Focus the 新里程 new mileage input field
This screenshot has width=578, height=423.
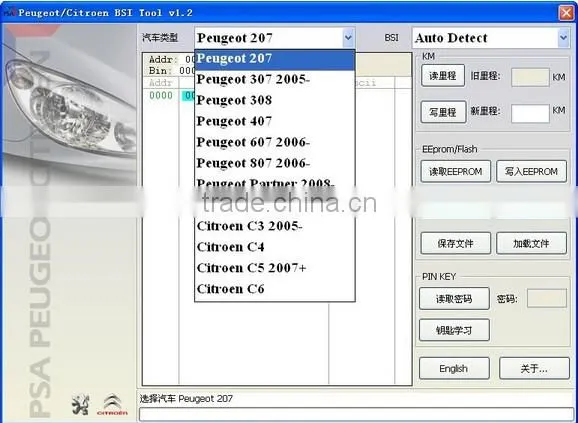tap(530, 113)
